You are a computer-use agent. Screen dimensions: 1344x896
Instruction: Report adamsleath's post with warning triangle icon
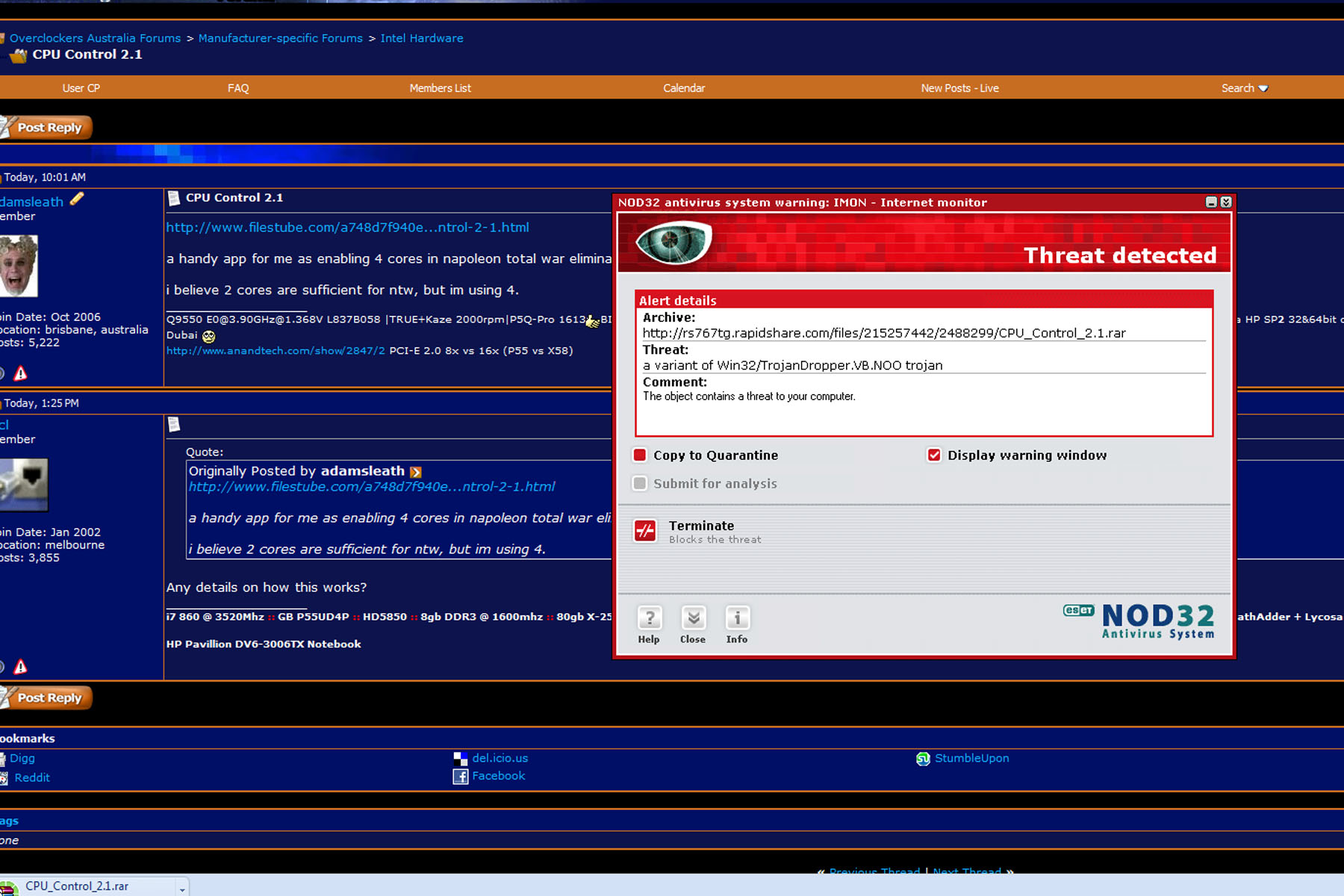pyautogui.click(x=21, y=373)
